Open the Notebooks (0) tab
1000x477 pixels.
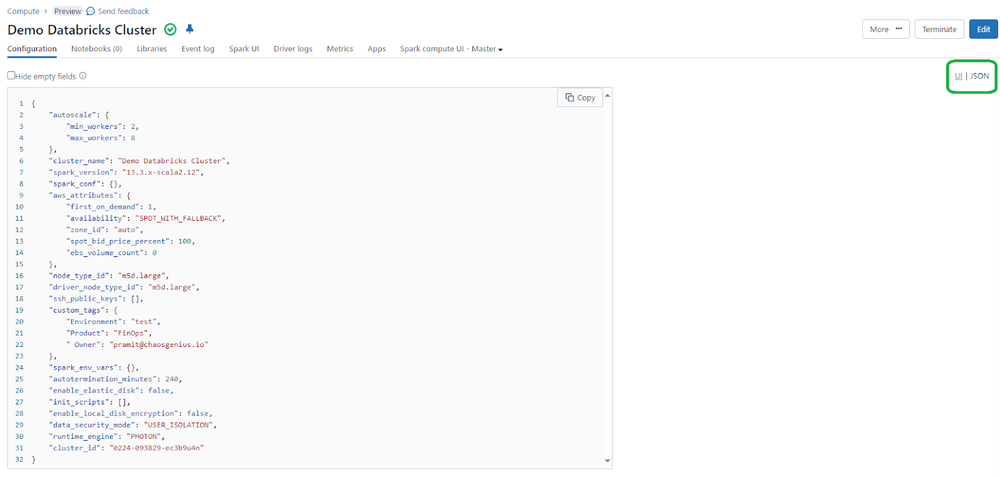[x=96, y=49]
